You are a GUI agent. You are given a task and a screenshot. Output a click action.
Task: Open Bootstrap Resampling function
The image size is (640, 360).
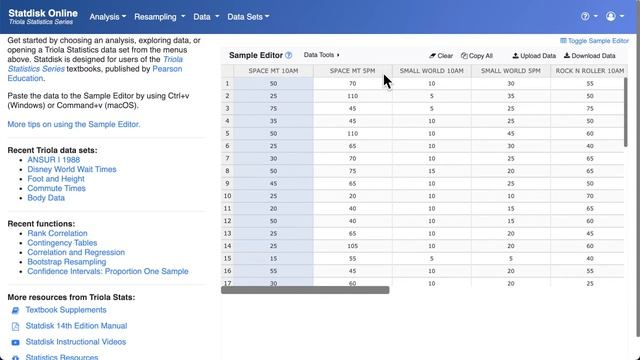67,262
